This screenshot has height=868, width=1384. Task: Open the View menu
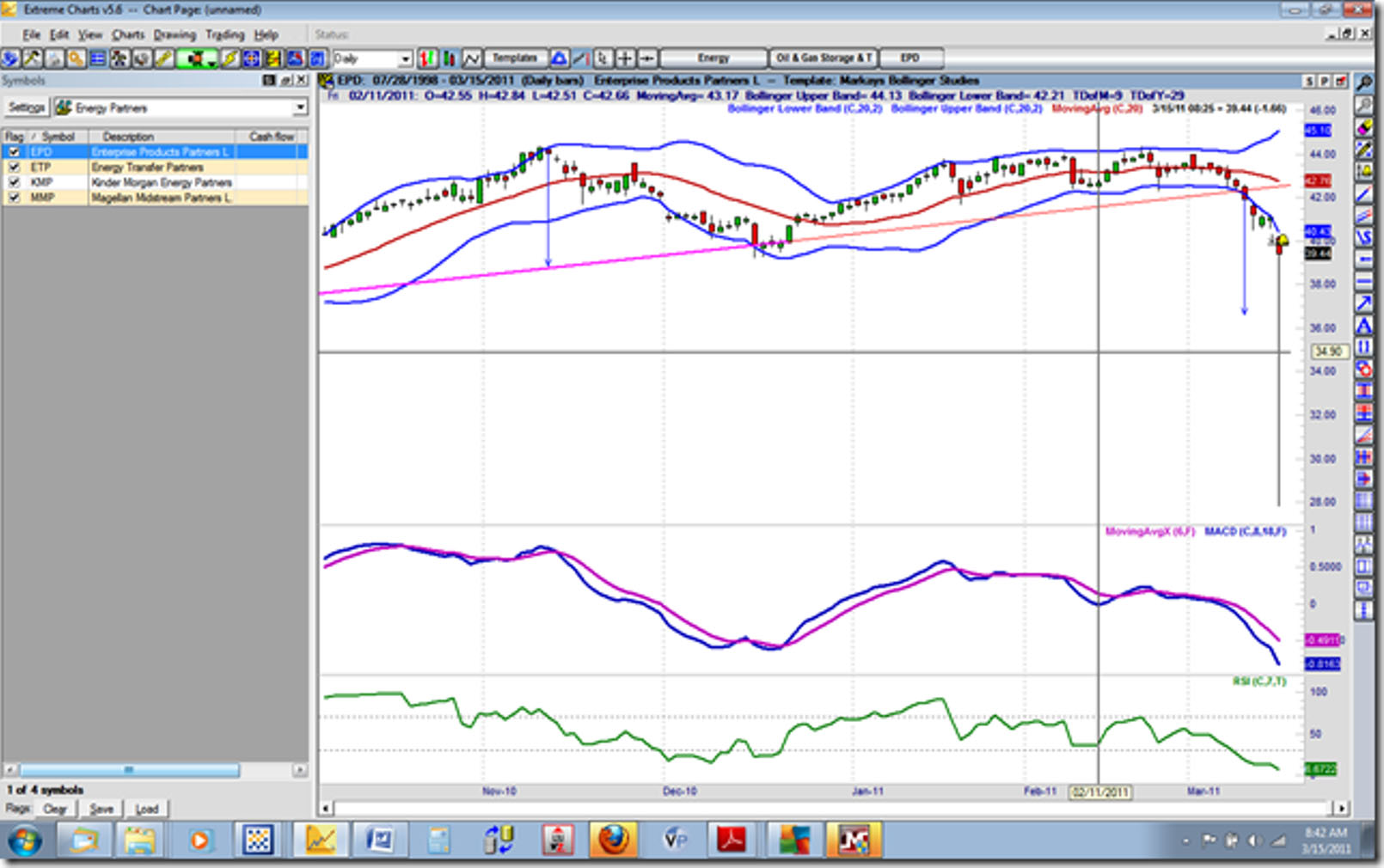(90, 35)
